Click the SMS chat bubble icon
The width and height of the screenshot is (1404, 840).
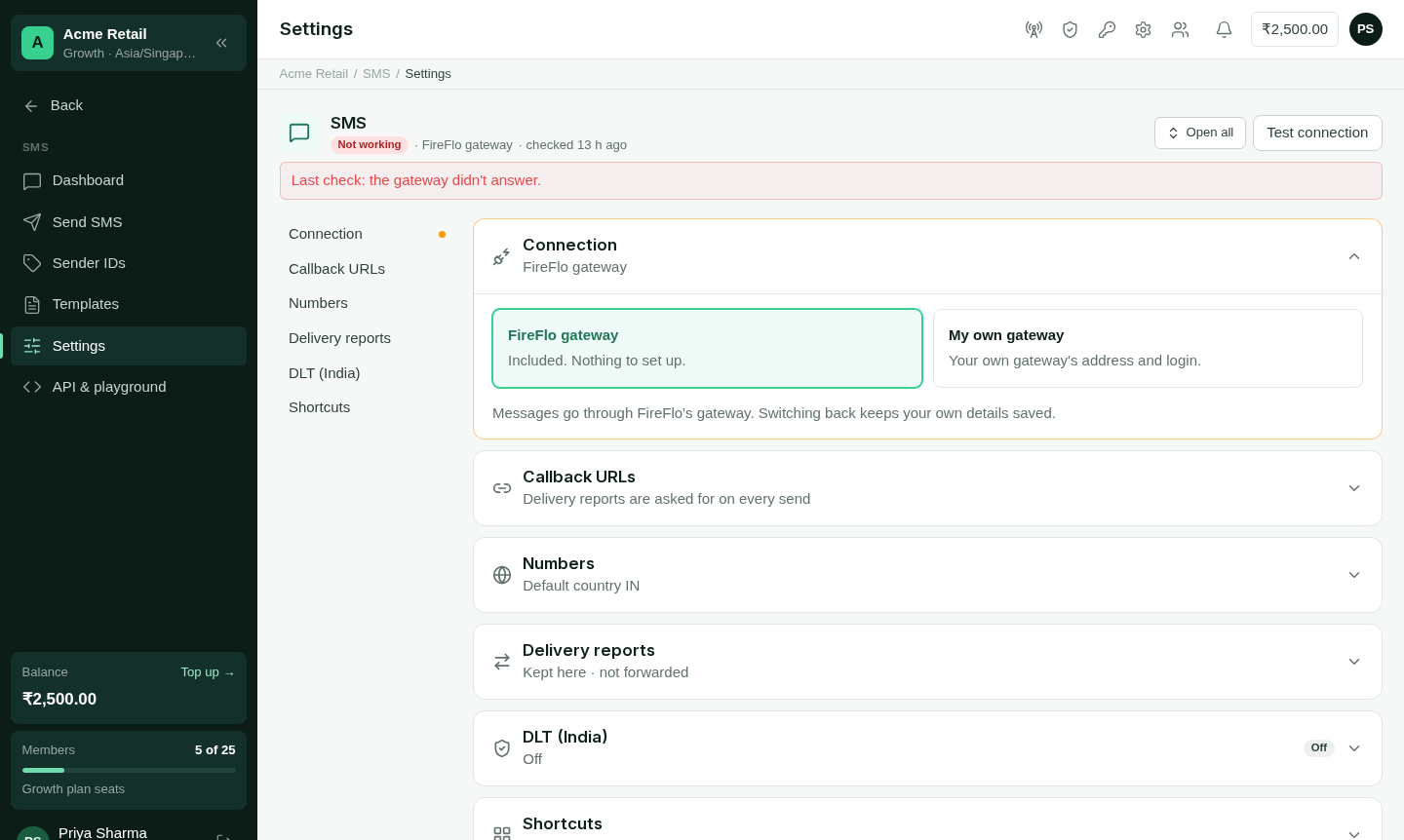[x=299, y=133]
